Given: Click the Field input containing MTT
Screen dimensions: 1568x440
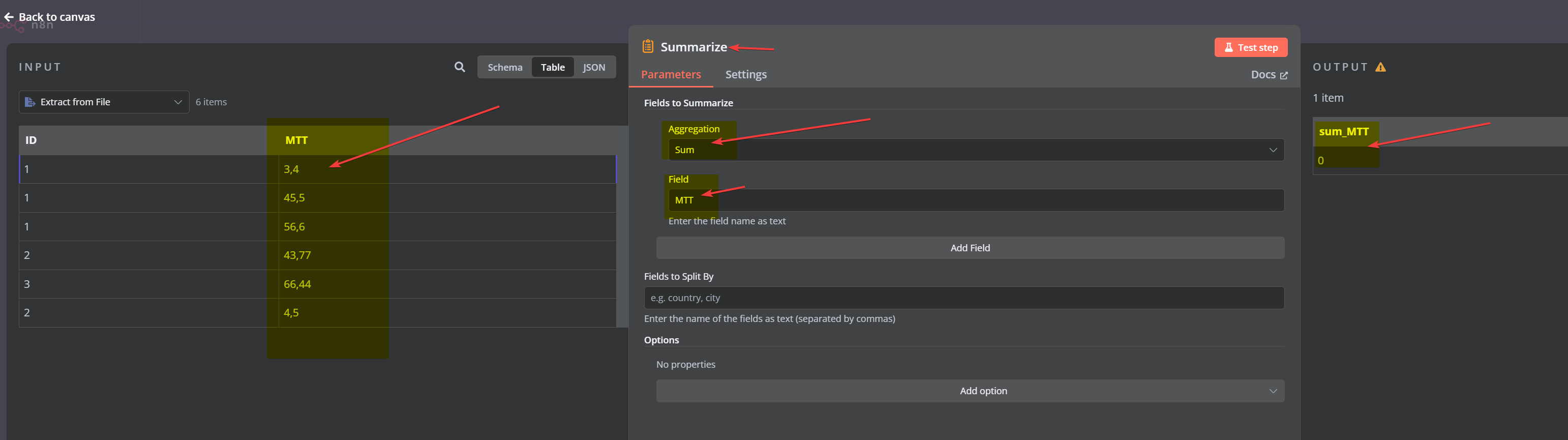Looking at the screenshot, I should click(x=976, y=200).
